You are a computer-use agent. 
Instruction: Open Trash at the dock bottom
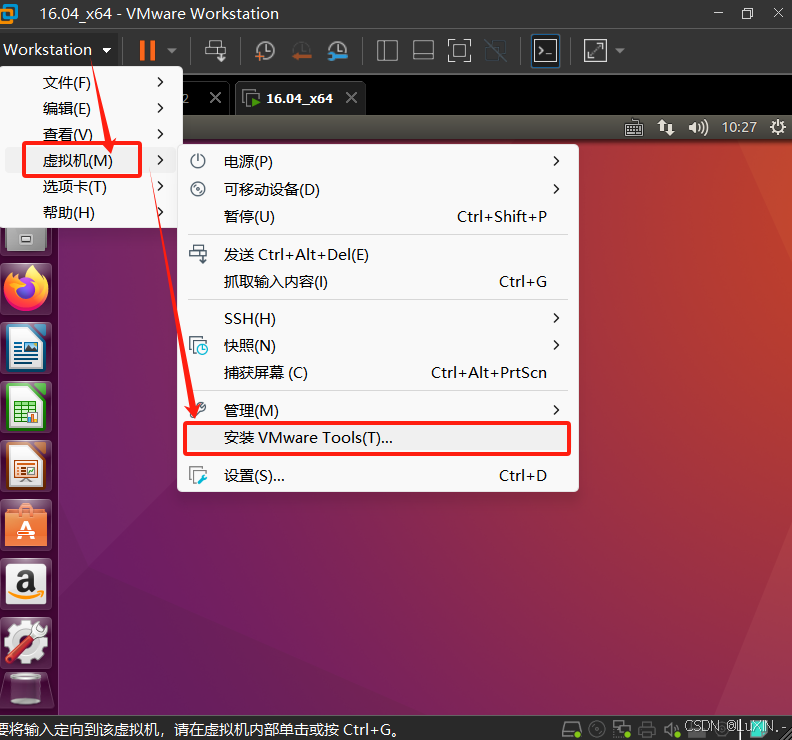[26, 690]
